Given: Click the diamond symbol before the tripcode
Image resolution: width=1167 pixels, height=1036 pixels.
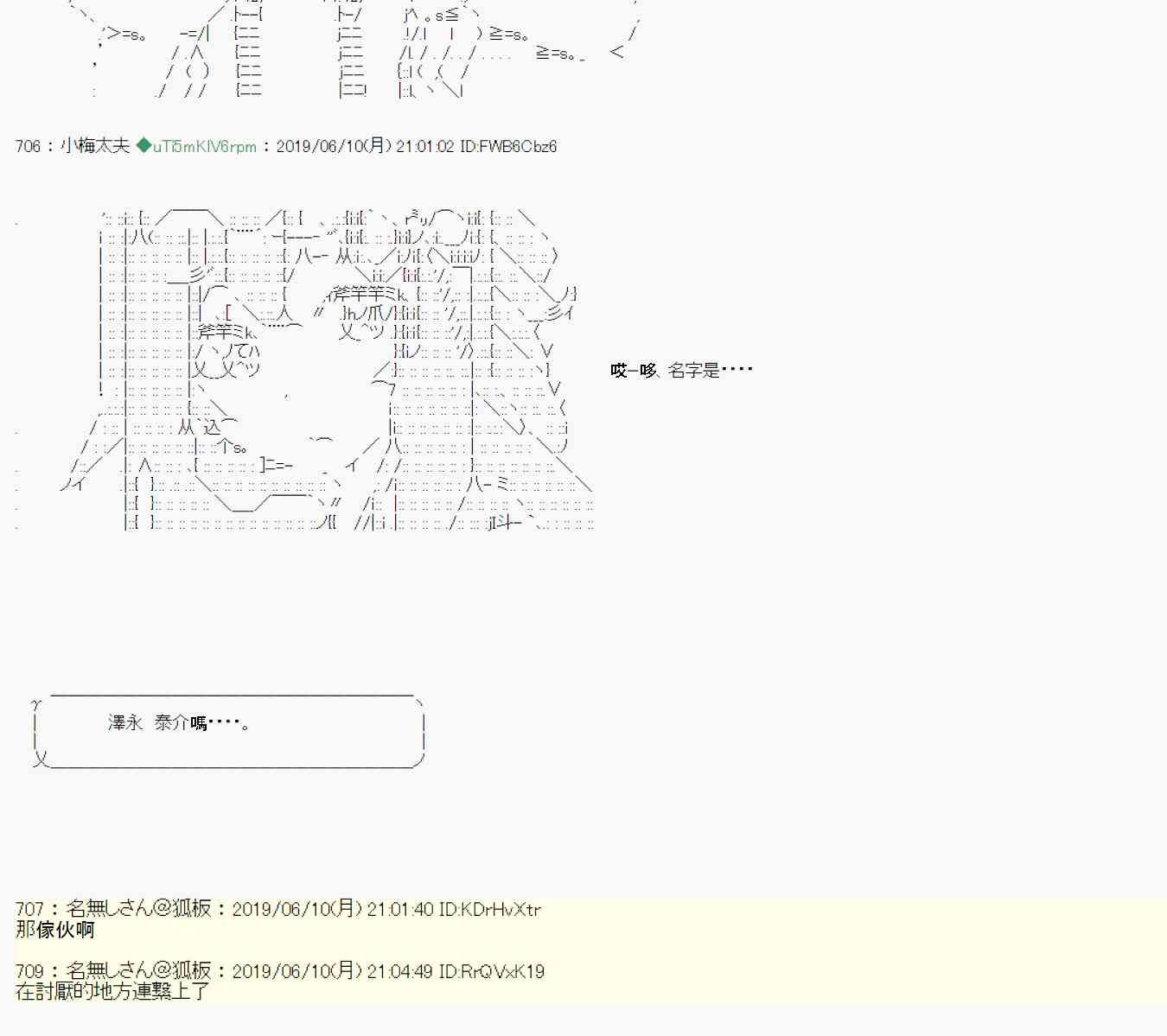Looking at the screenshot, I should (x=143, y=146).
